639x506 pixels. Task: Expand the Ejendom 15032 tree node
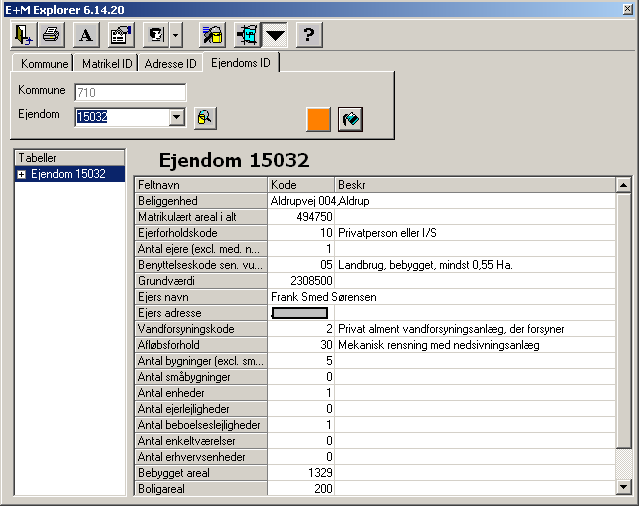click(22, 174)
